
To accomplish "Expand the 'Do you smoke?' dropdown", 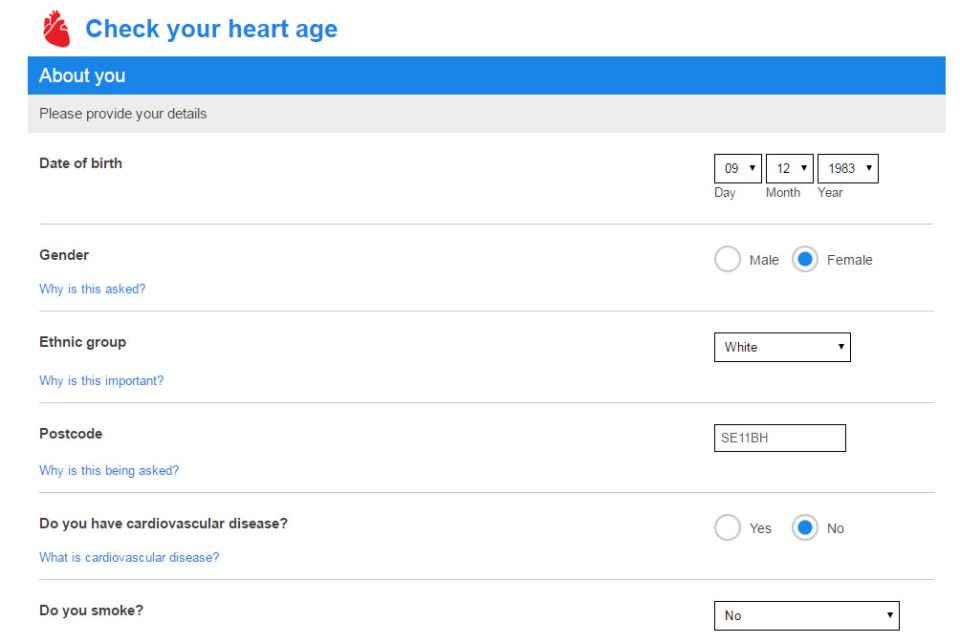I will (x=806, y=615).
